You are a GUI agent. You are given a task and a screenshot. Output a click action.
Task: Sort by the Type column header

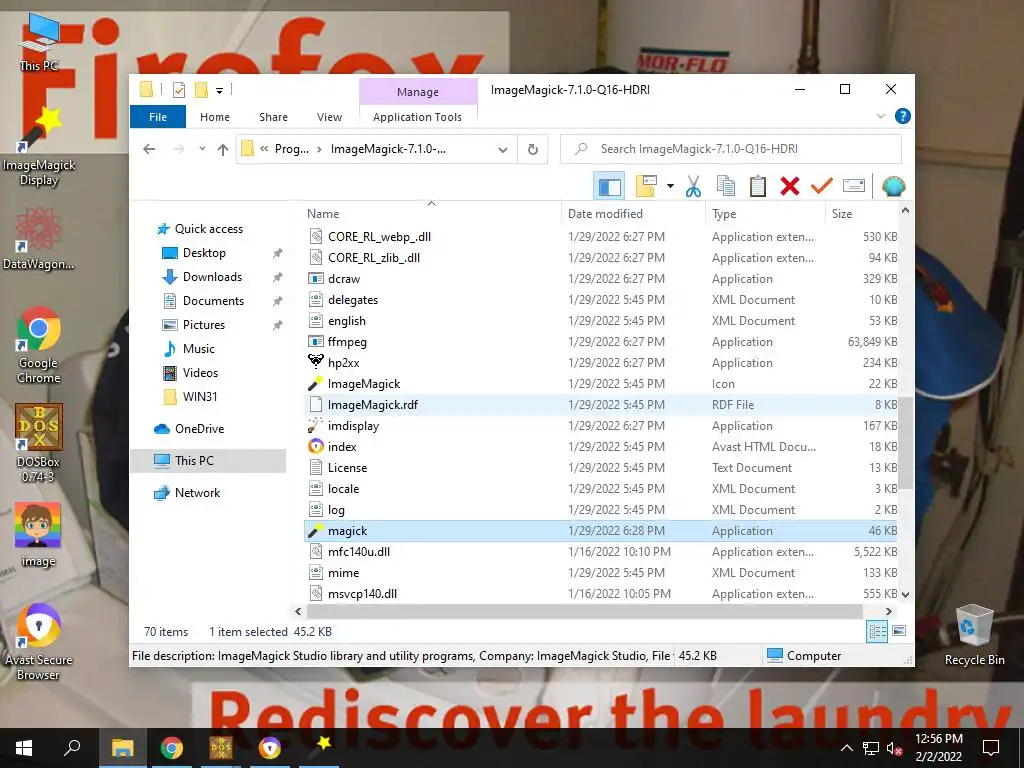[765, 214]
